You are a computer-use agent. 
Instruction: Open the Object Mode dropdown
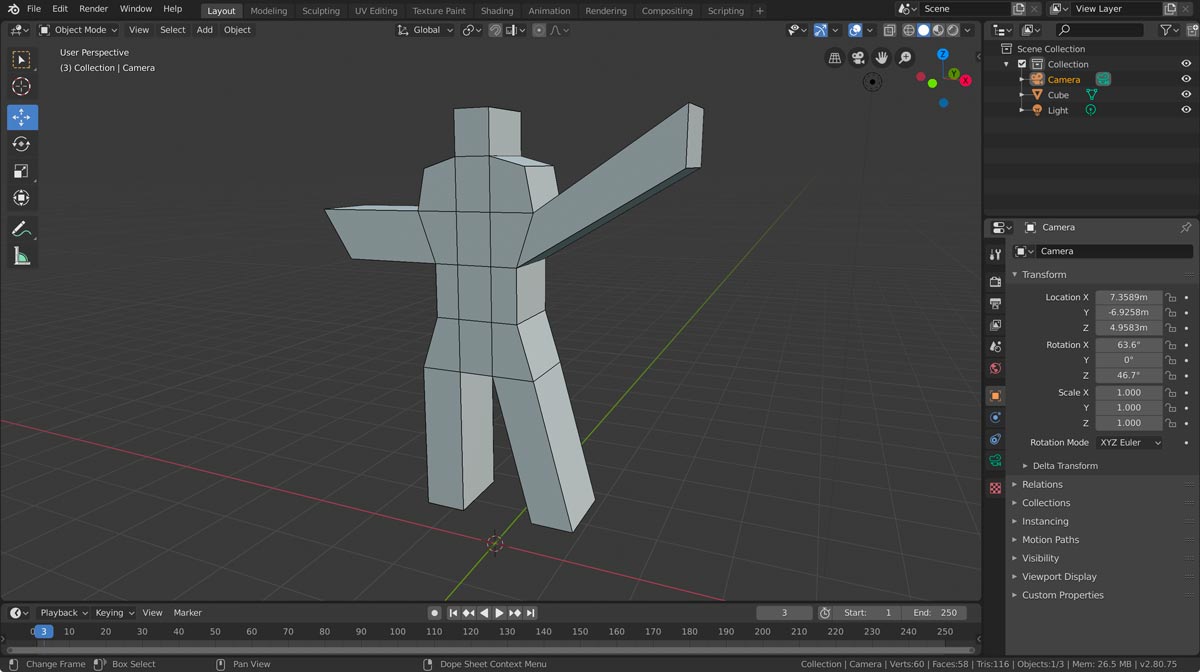pyautogui.click(x=80, y=30)
